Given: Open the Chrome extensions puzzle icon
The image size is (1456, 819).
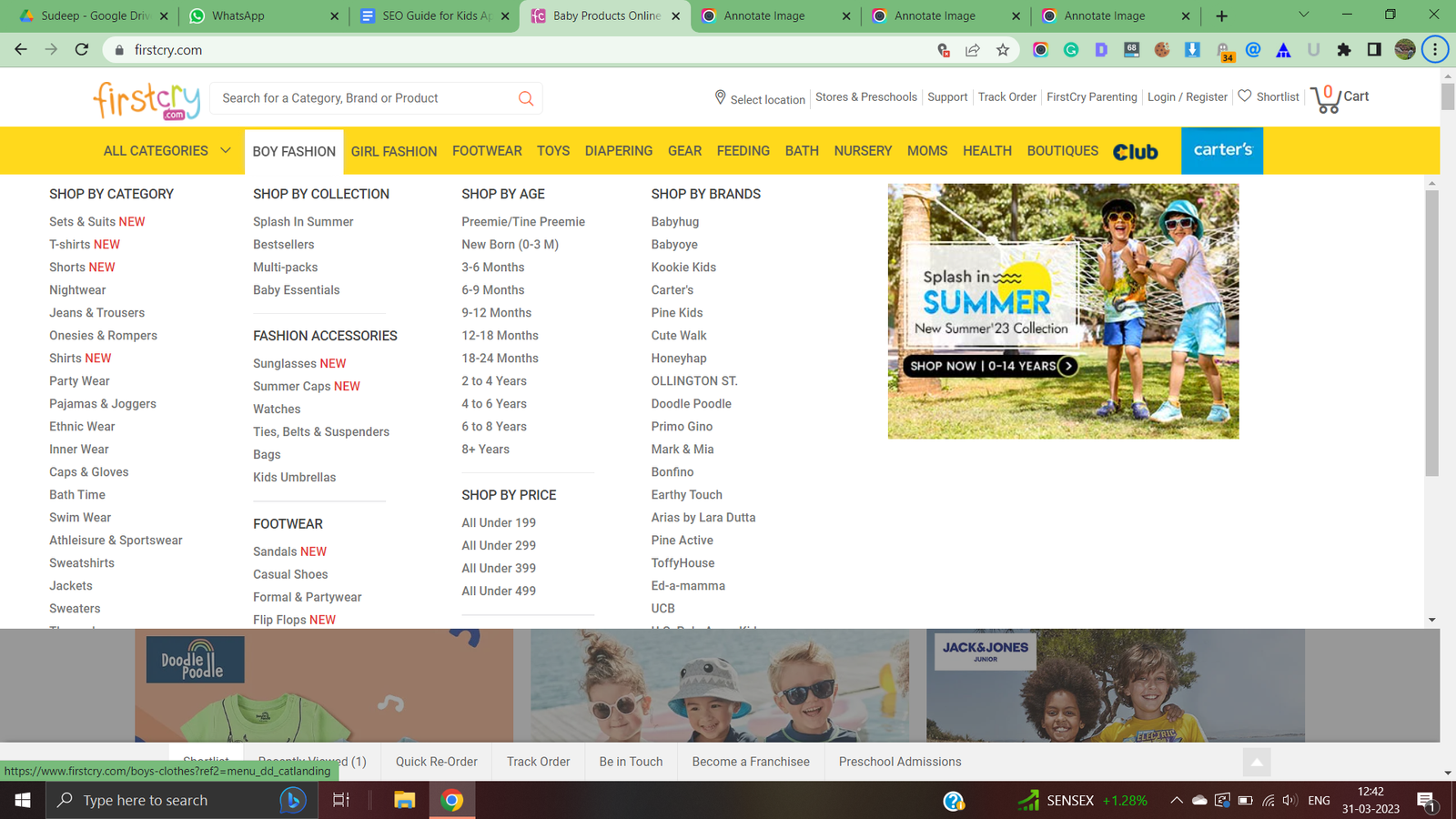Looking at the screenshot, I should [x=1344, y=50].
